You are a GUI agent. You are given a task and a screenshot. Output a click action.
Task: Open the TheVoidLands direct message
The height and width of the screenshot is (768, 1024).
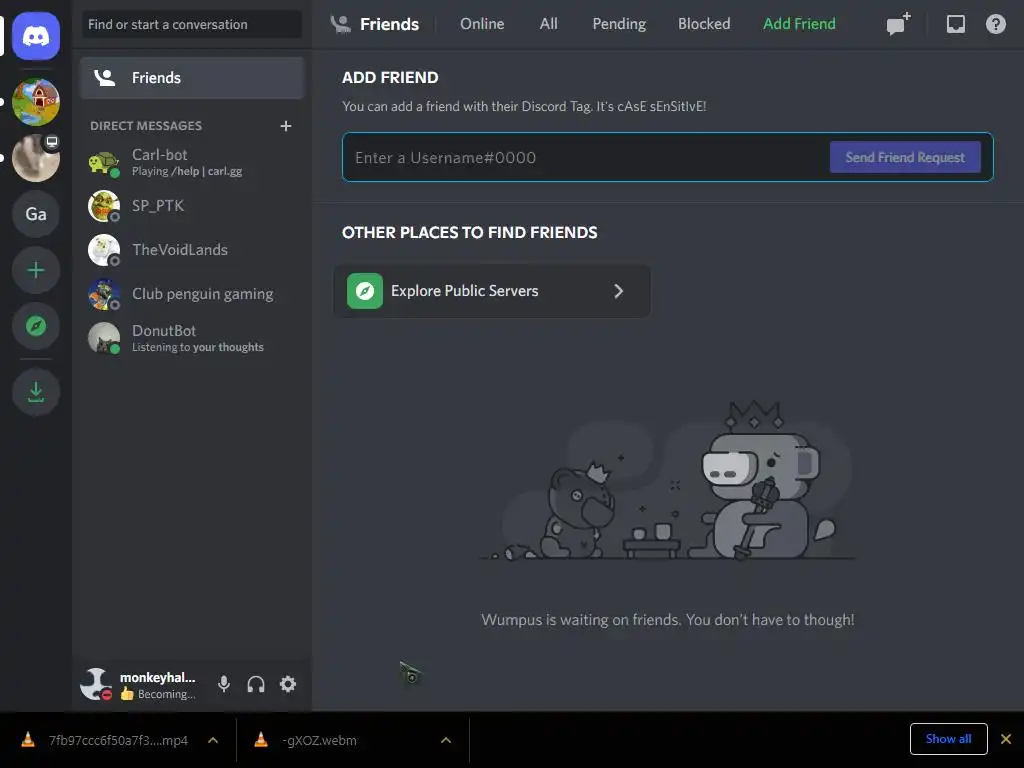(192, 250)
